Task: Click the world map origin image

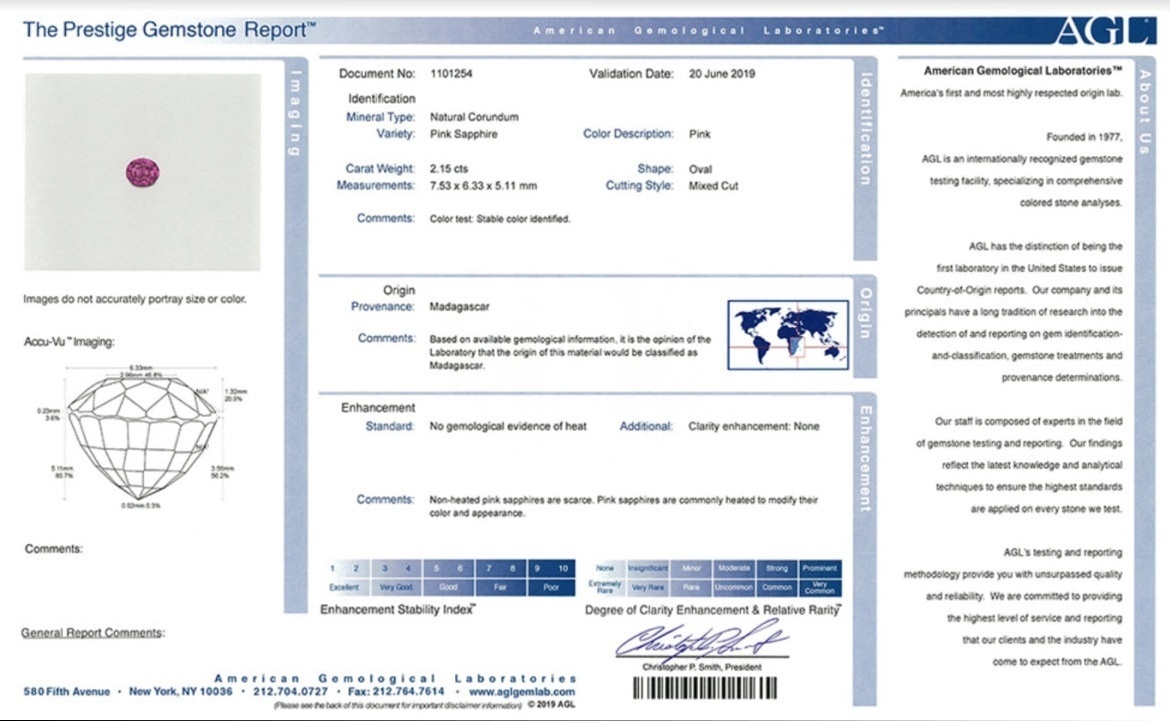Action: [787, 335]
